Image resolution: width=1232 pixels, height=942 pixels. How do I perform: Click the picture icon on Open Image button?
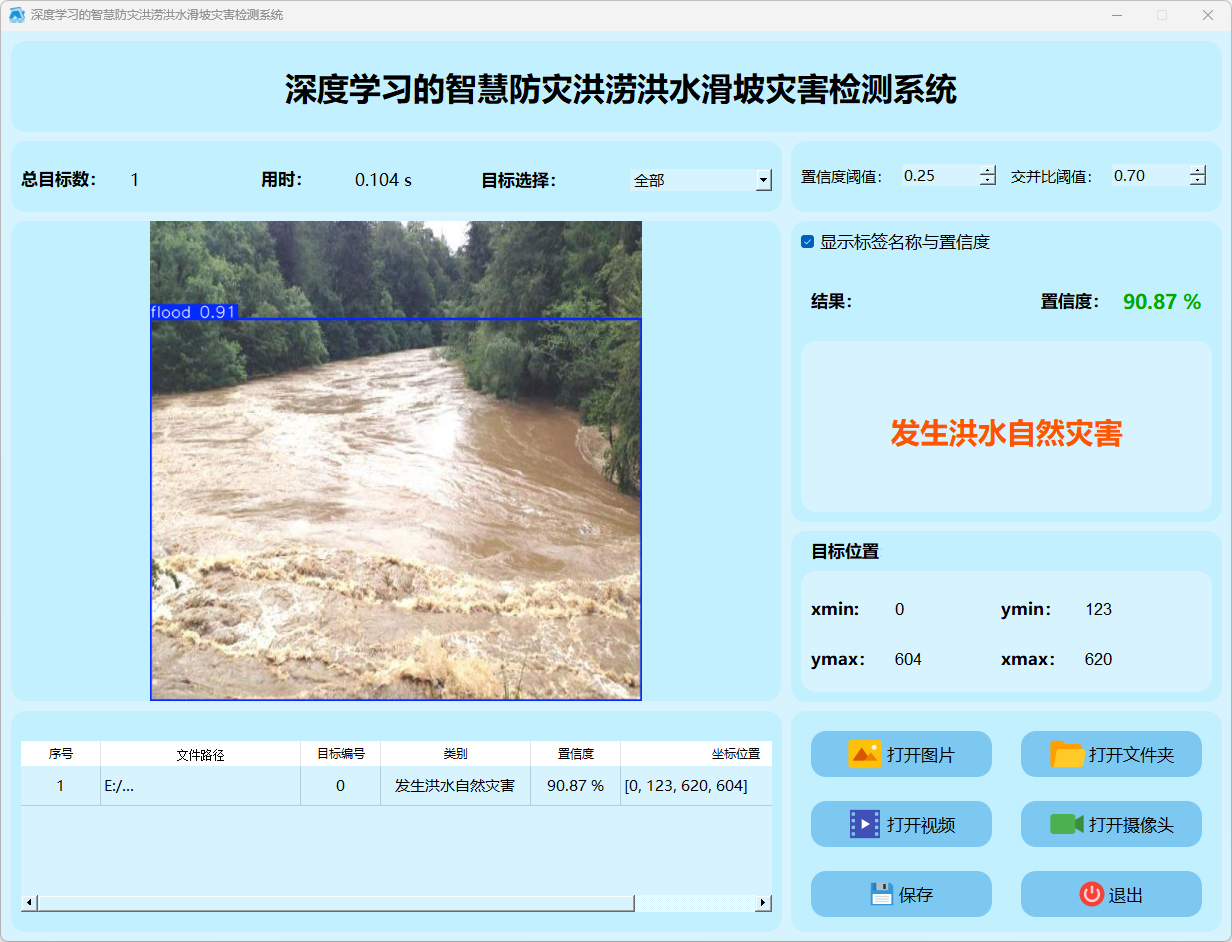pyautogui.click(x=864, y=754)
